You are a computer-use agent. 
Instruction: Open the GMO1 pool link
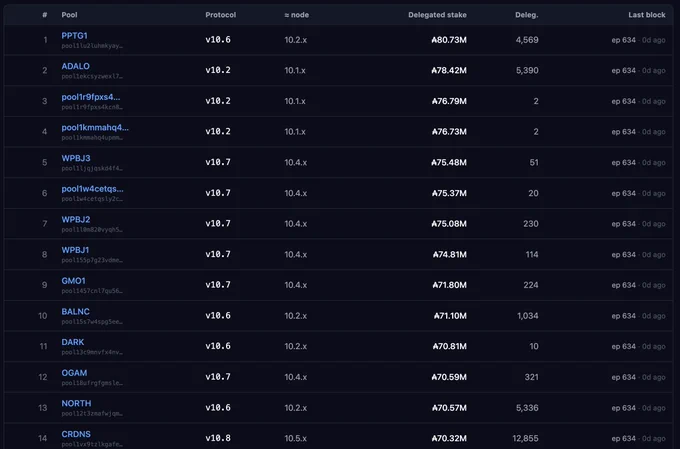(x=73, y=281)
